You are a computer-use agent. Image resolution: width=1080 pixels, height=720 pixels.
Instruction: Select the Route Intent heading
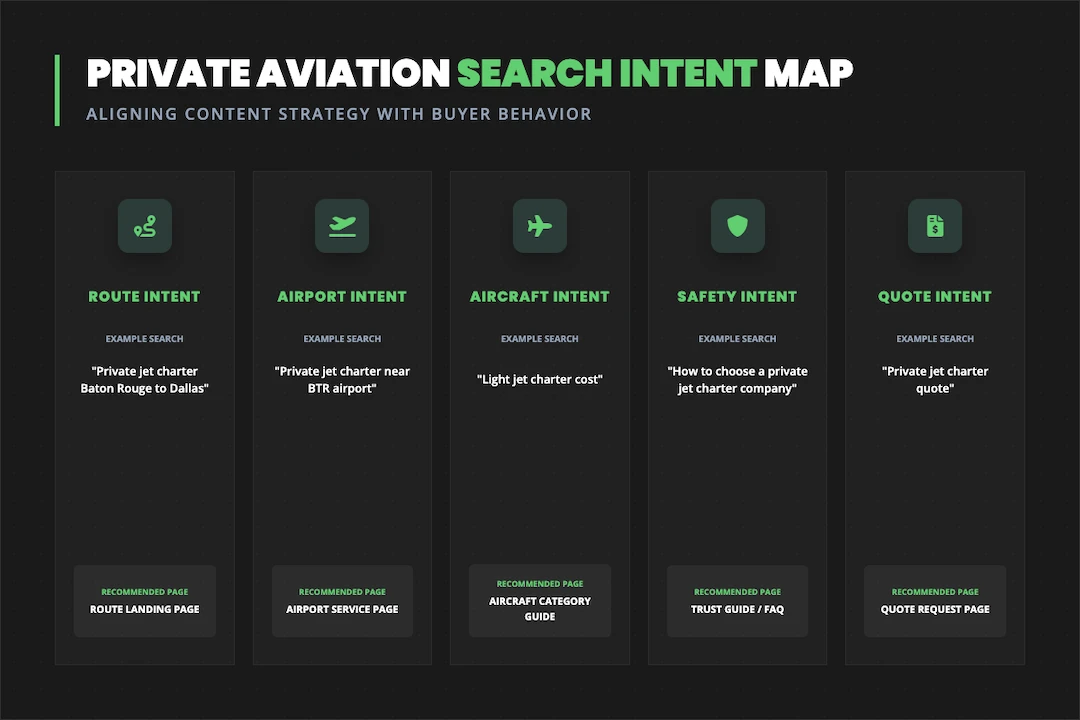[x=144, y=296]
